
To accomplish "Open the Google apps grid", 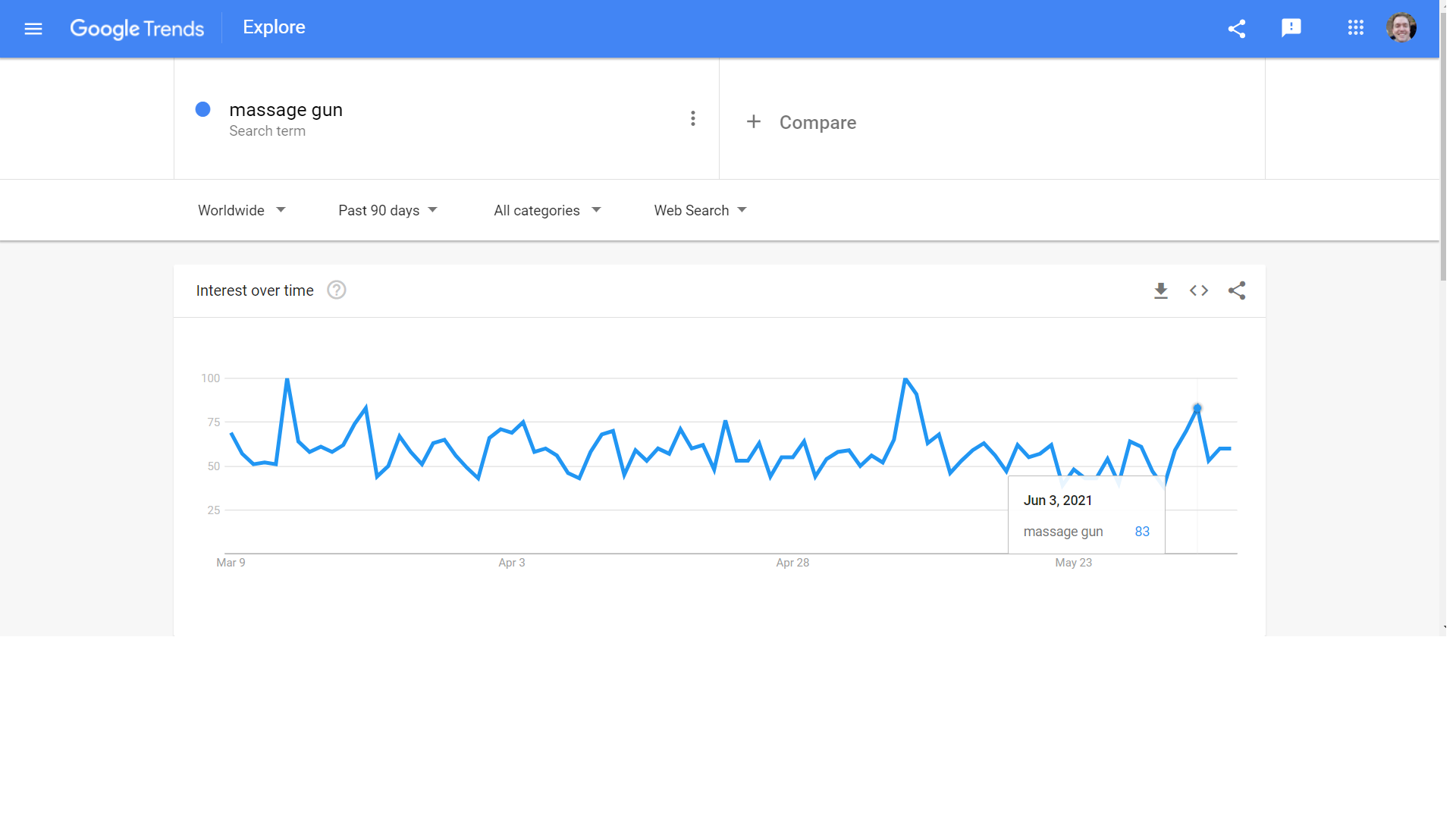I will tap(1356, 29).
